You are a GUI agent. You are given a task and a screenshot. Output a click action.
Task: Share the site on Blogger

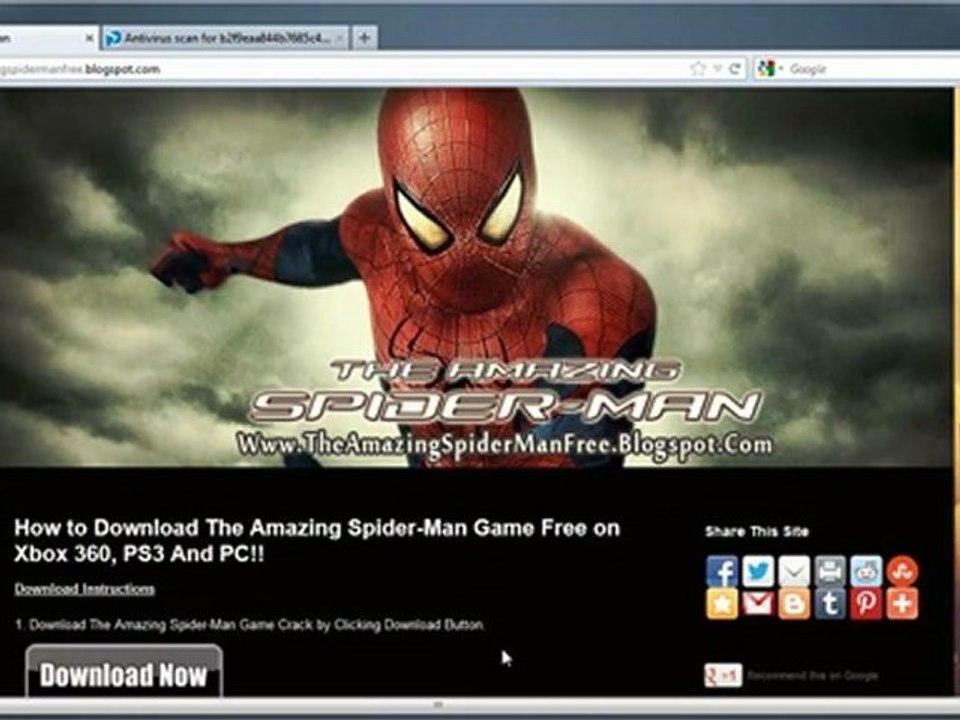coord(794,604)
